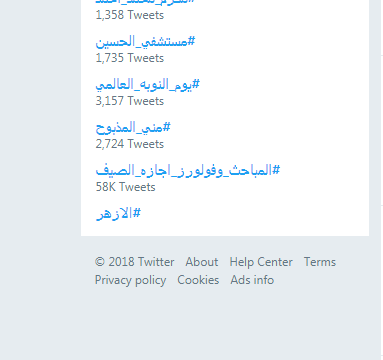Open the About footer link

pos(202,262)
